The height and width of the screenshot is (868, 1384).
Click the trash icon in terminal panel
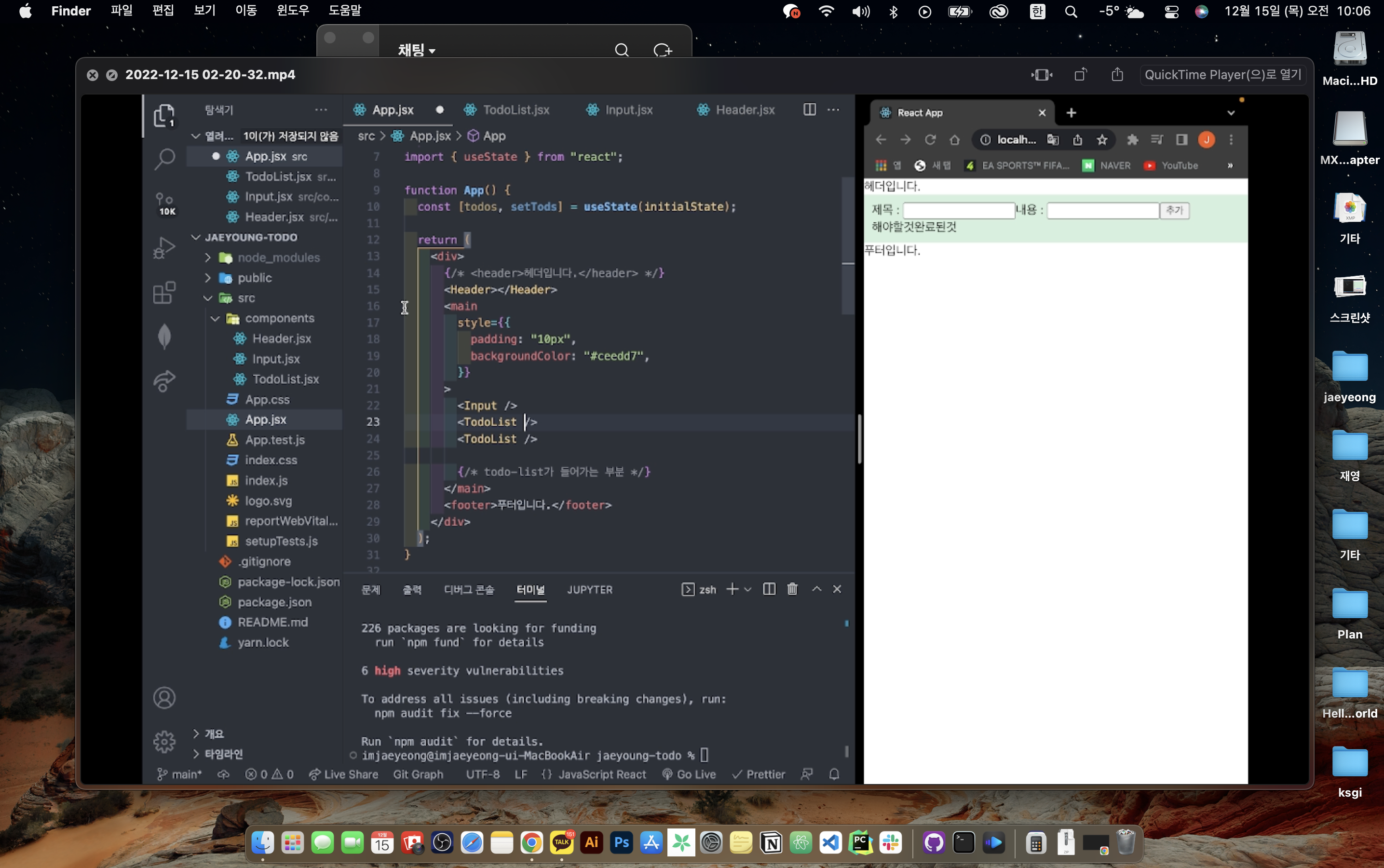tap(792, 589)
